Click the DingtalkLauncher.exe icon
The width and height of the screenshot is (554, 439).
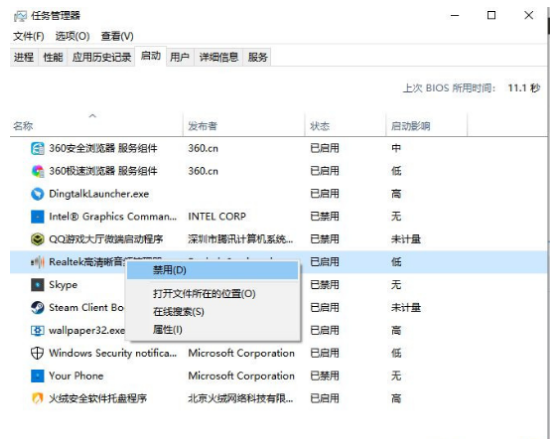37,194
